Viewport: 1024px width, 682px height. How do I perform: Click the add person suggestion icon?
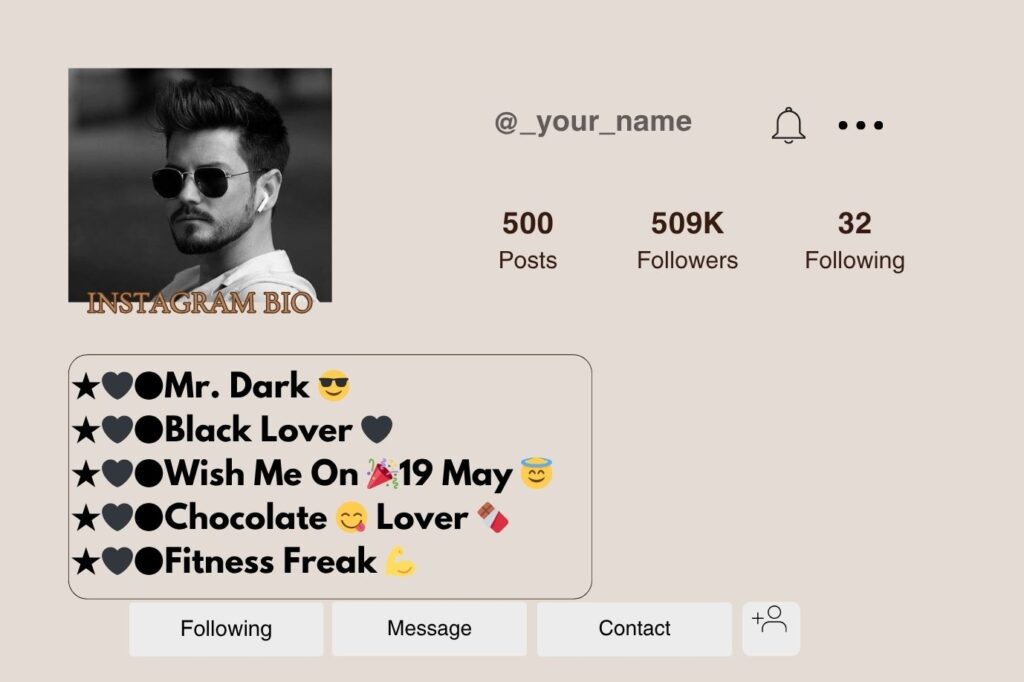[x=770, y=621]
